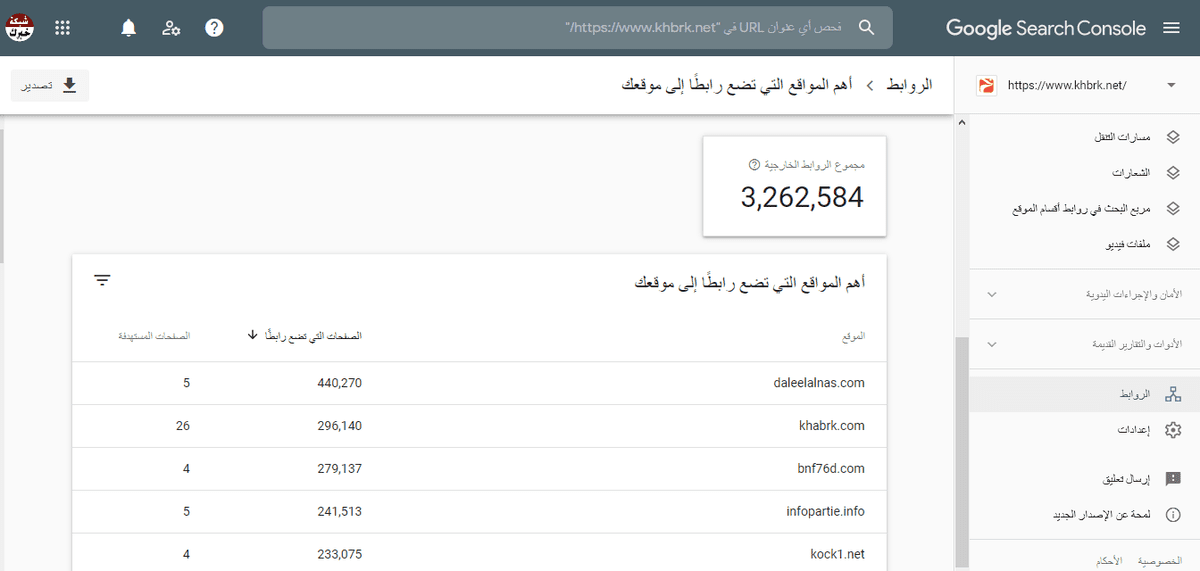Open users and permissions settings icon
This screenshot has height=571, width=1200.
click(x=172, y=28)
